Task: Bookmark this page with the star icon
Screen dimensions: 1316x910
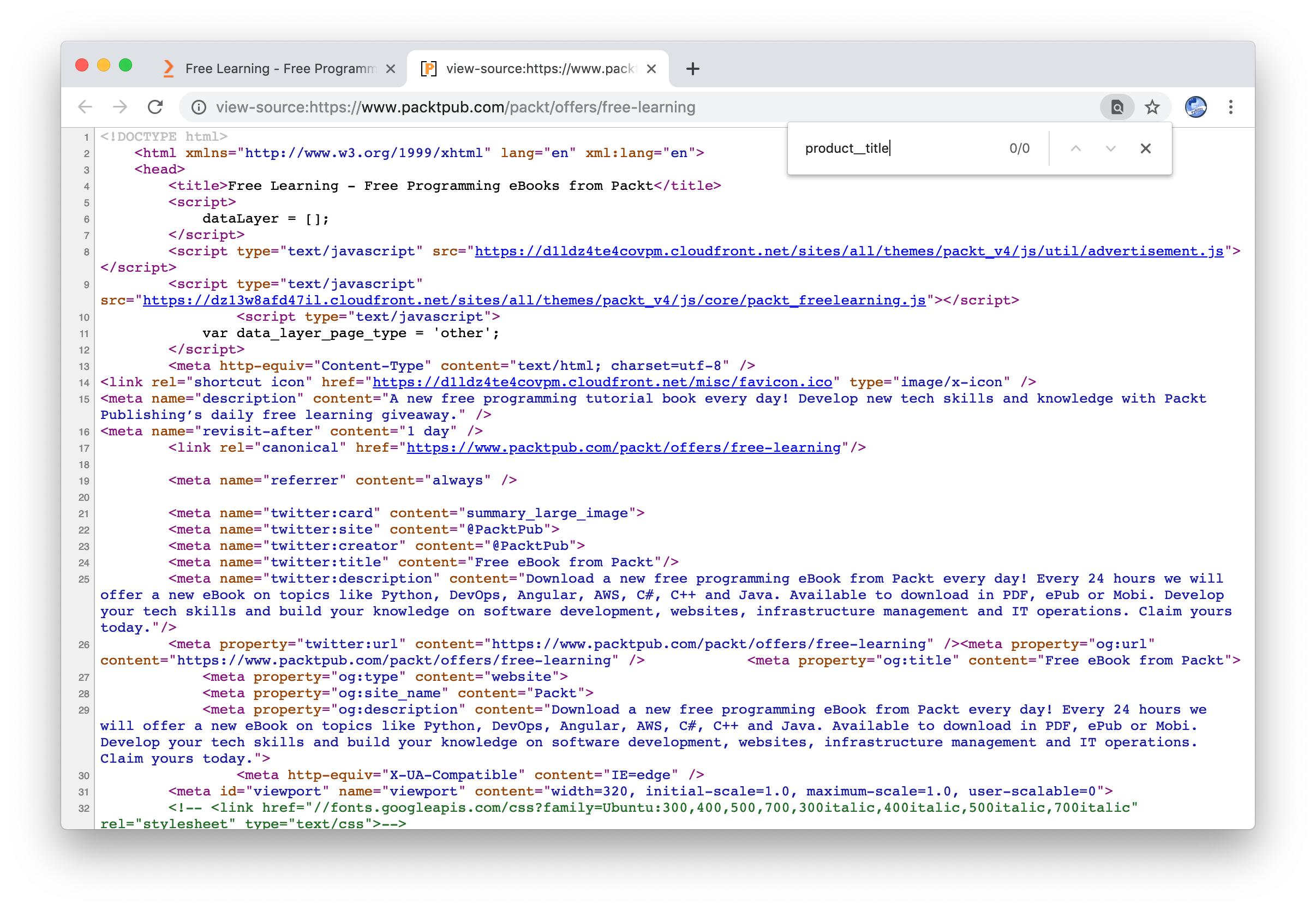Action: click(1152, 106)
